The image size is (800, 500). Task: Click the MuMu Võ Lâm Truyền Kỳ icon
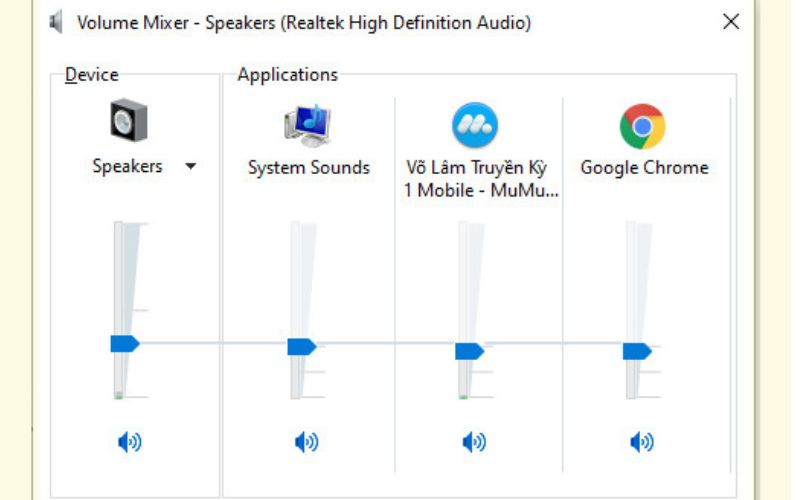(x=474, y=125)
